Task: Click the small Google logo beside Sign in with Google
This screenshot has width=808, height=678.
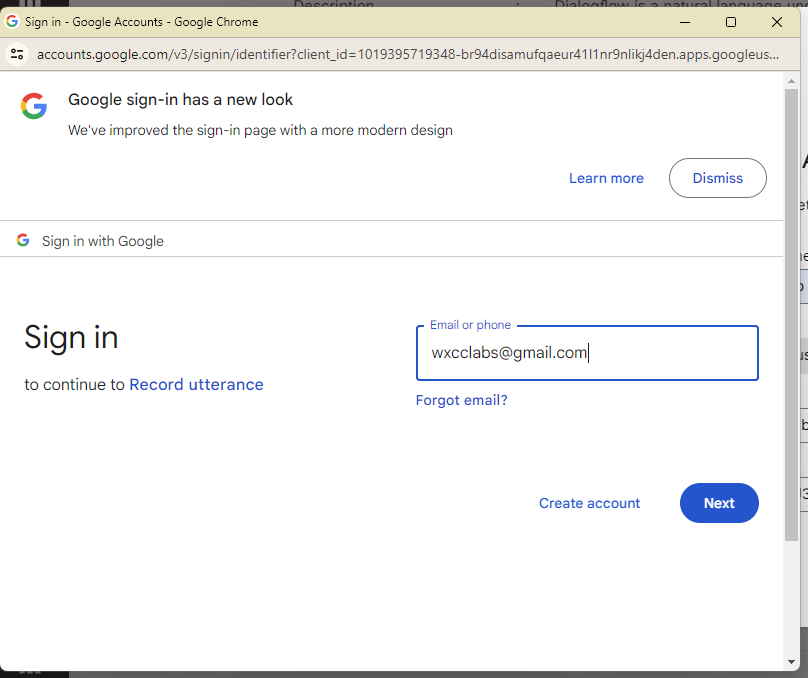Action: tap(23, 240)
